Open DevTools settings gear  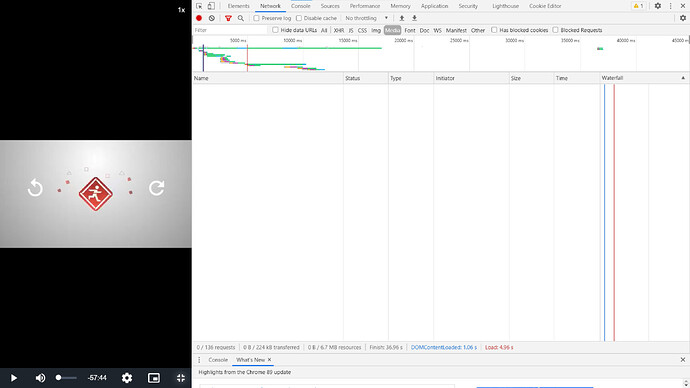pos(657,6)
